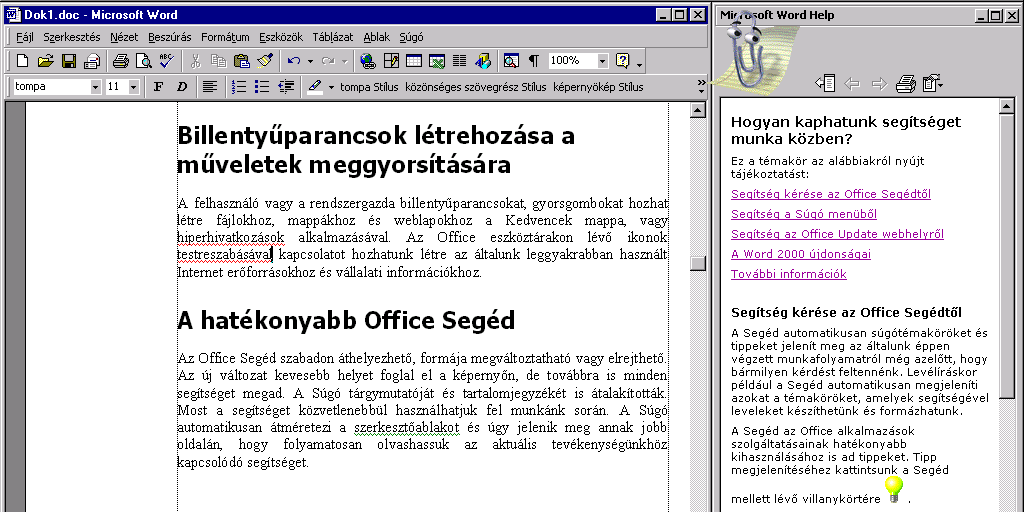
Task: Click Word document scroll up arrow
Action: (x=698, y=110)
